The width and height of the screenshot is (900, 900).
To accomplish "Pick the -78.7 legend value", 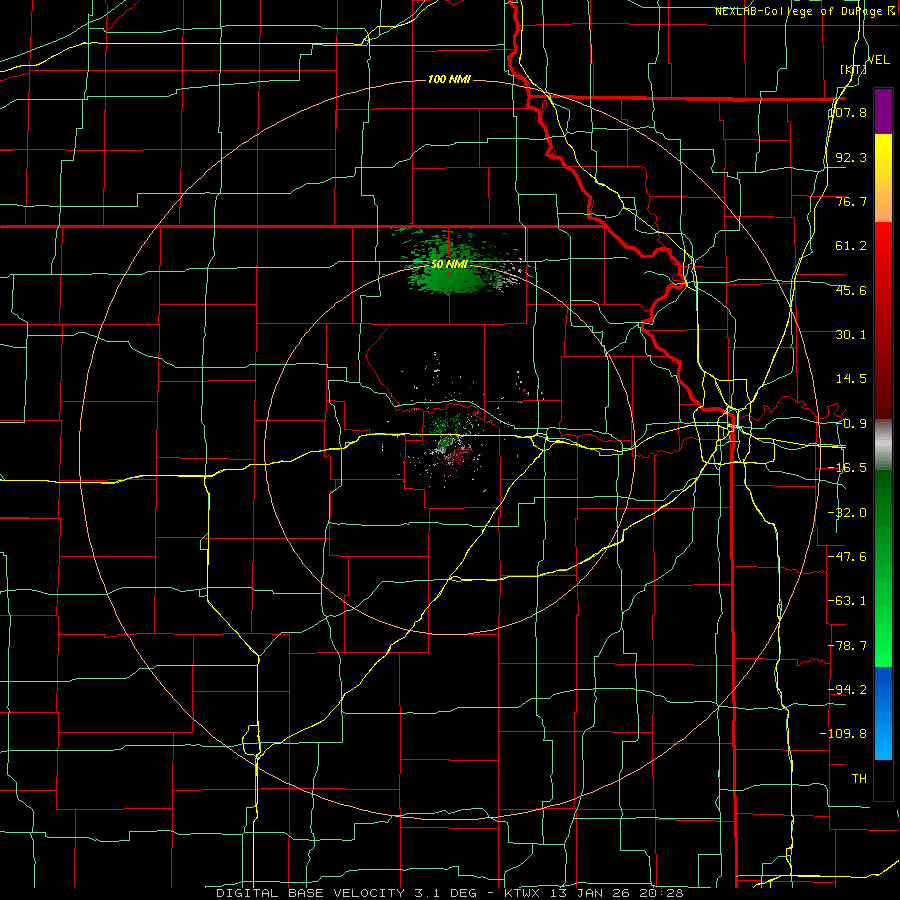I will click(848, 646).
